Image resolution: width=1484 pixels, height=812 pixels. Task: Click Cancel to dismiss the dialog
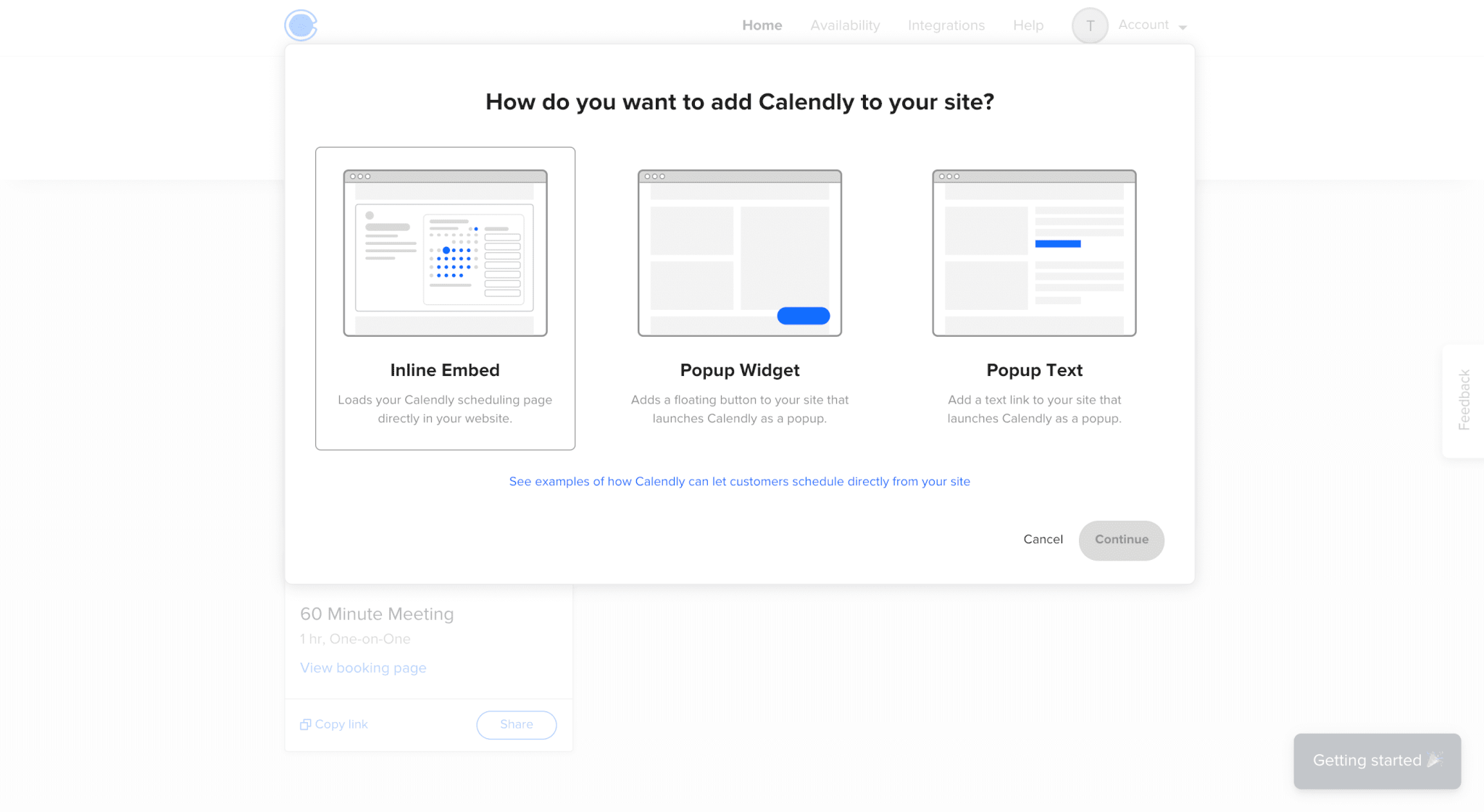(1043, 539)
